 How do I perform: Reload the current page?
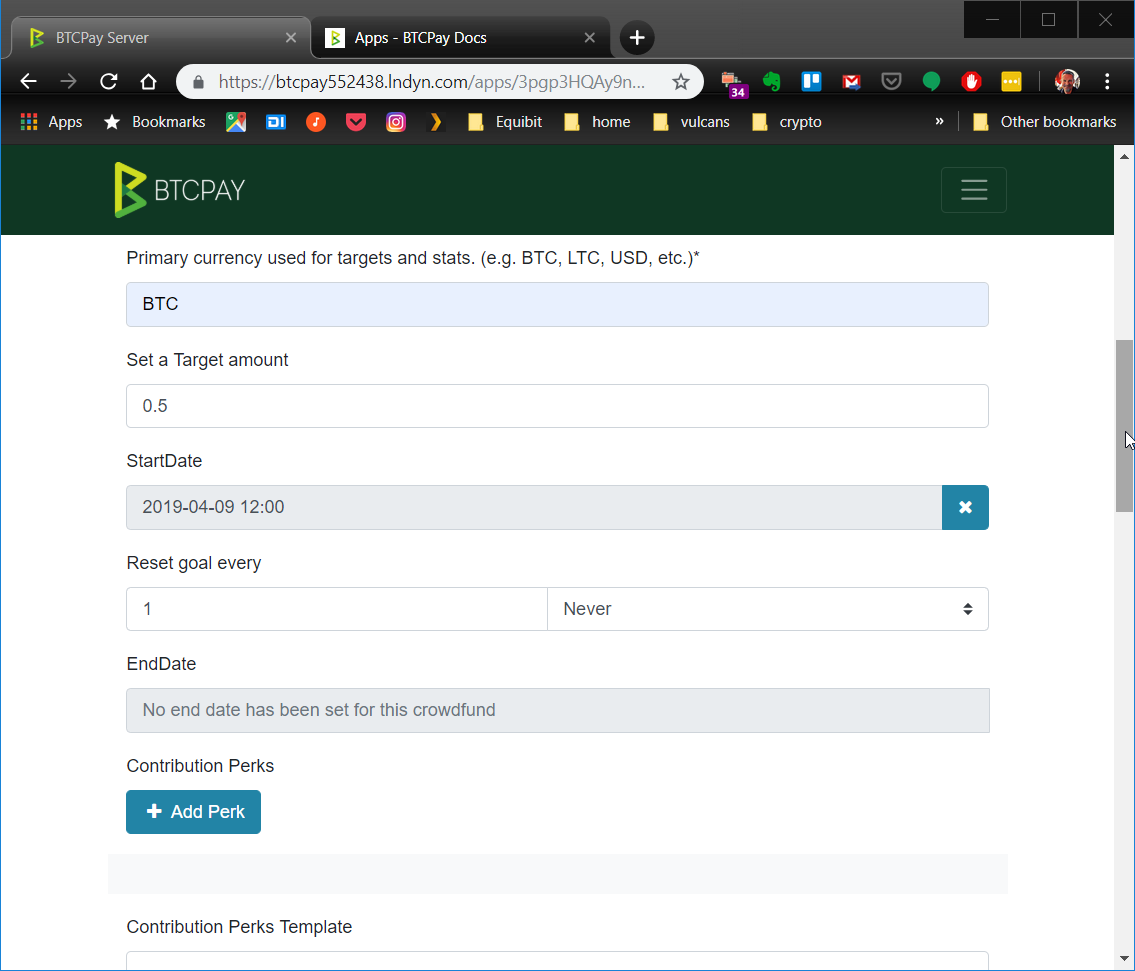109,81
